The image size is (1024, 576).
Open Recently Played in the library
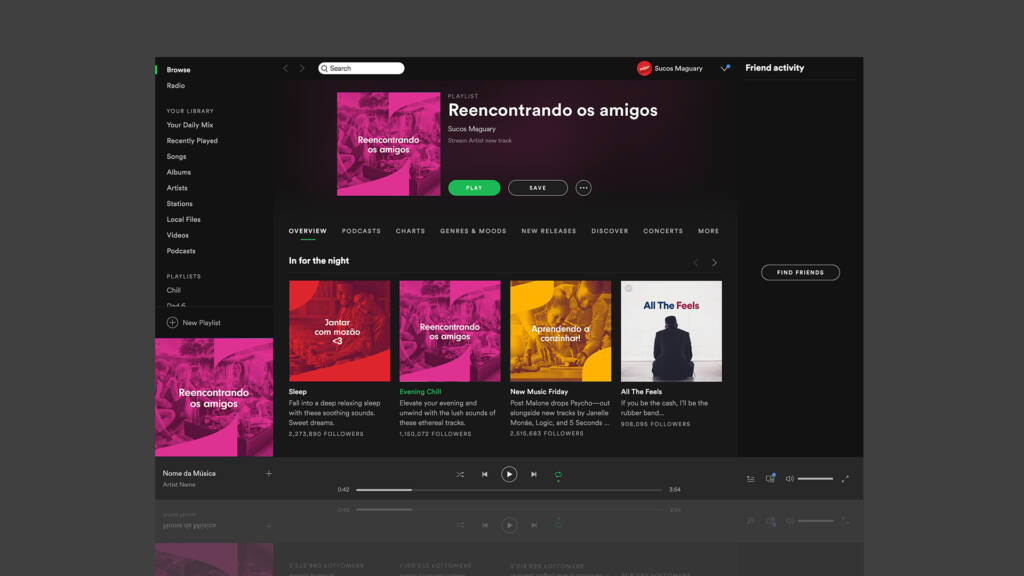(192, 140)
